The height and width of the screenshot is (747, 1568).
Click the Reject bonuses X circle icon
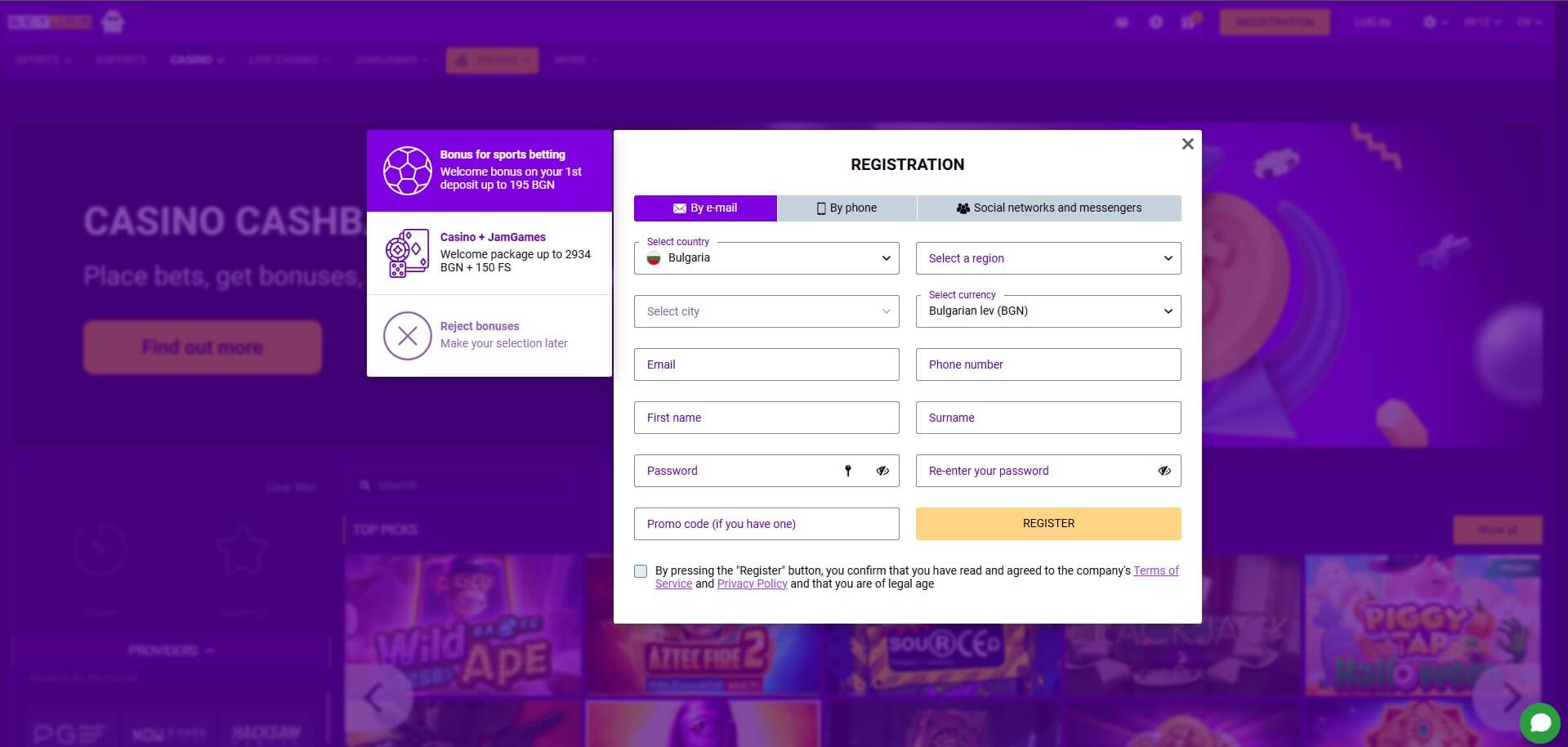click(x=407, y=336)
